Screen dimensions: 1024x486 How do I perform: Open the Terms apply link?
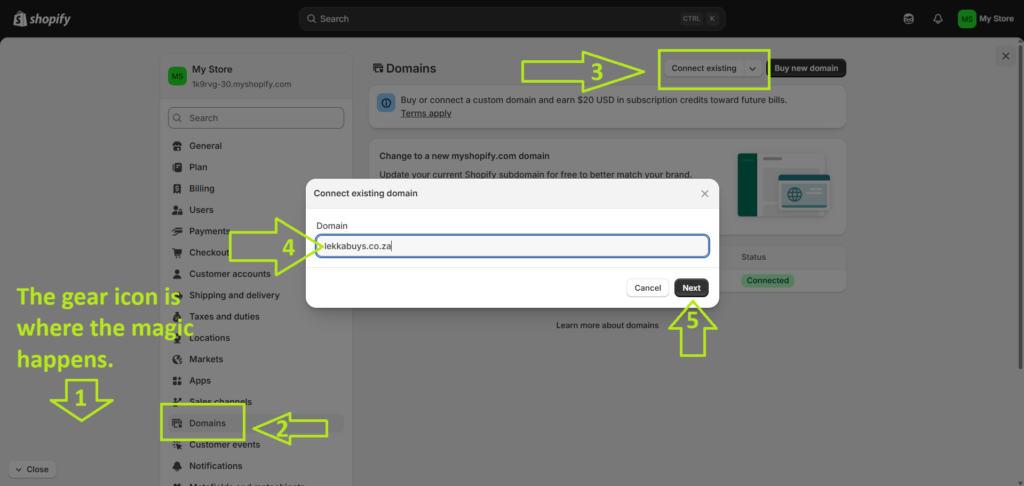(426, 113)
